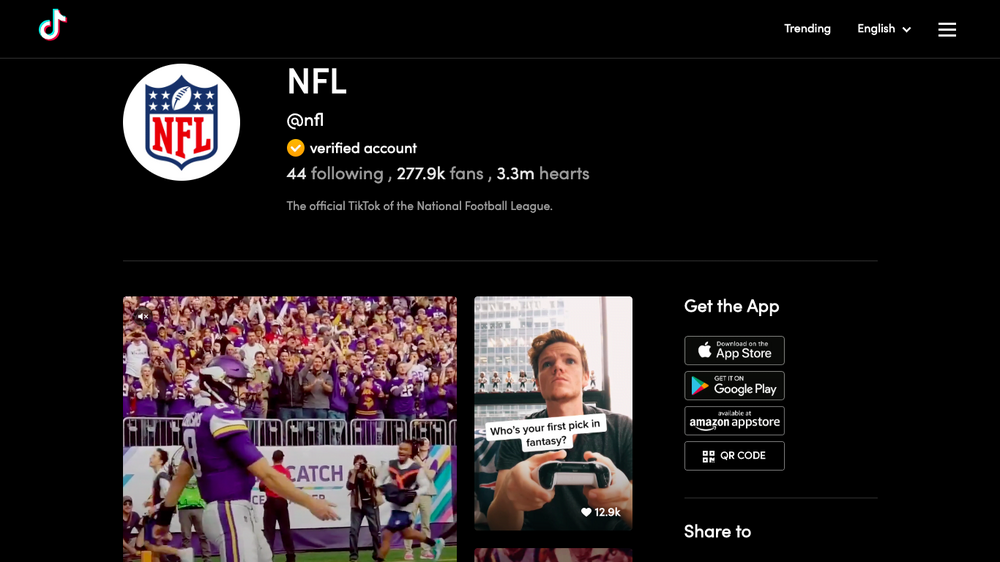
Task: Click the 3.3m hearts stat
Action: [x=543, y=174]
